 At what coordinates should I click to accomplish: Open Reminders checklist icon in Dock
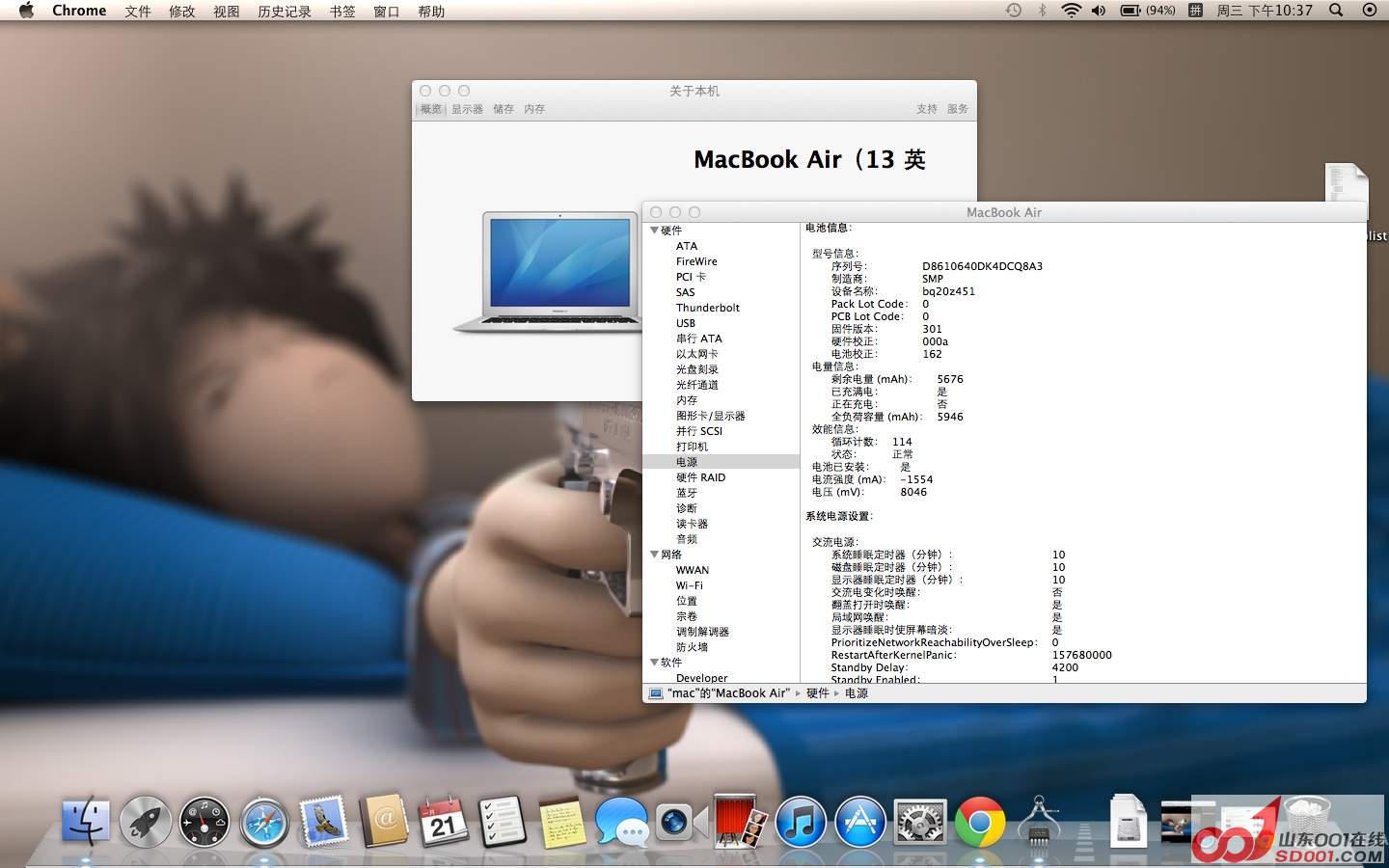[503, 822]
